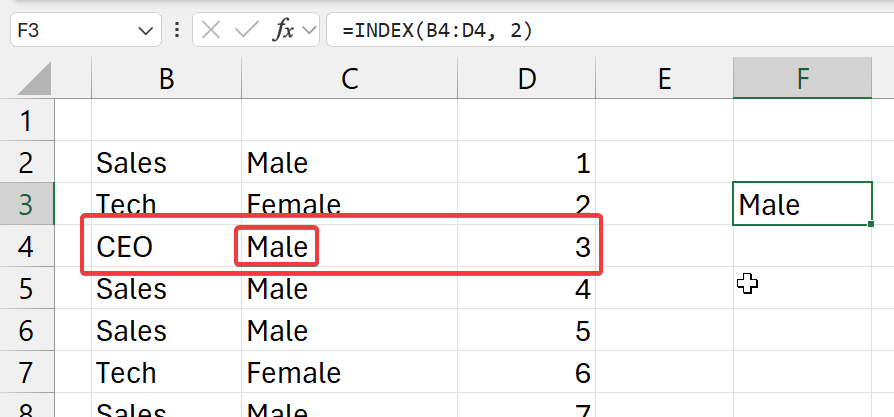Click the Cancel (X) formula icon

click(211, 30)
